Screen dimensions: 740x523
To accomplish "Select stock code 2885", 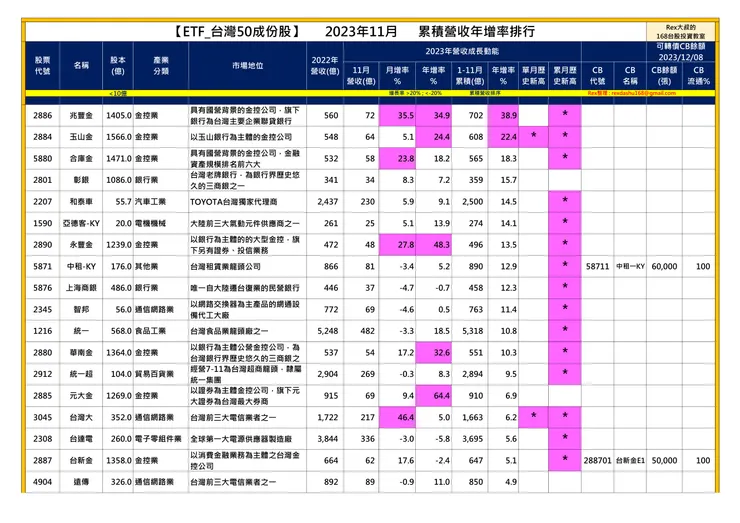I will [x=42, y=396].
